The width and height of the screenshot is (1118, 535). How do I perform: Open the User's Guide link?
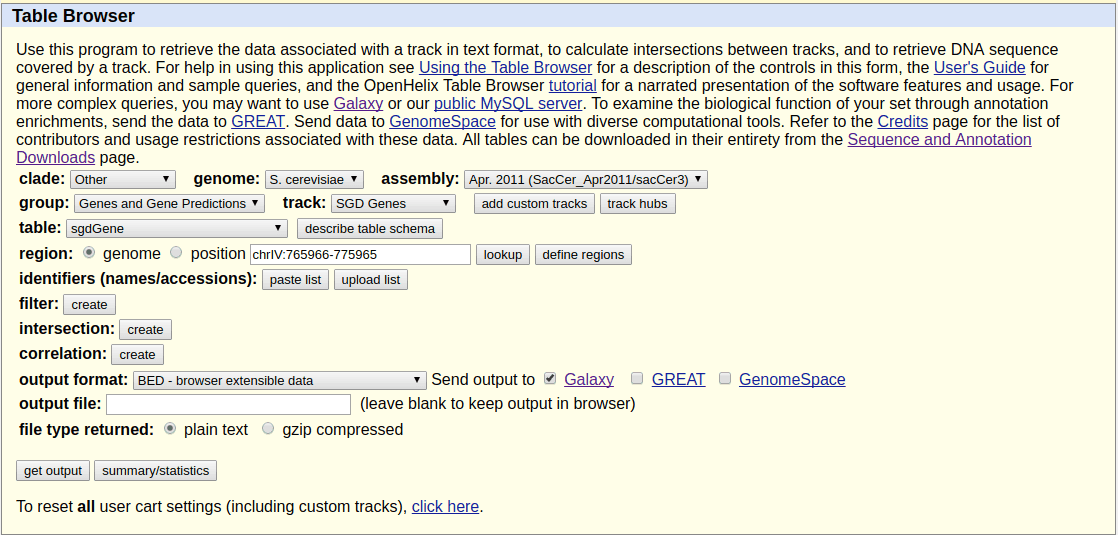click(979, 68)
